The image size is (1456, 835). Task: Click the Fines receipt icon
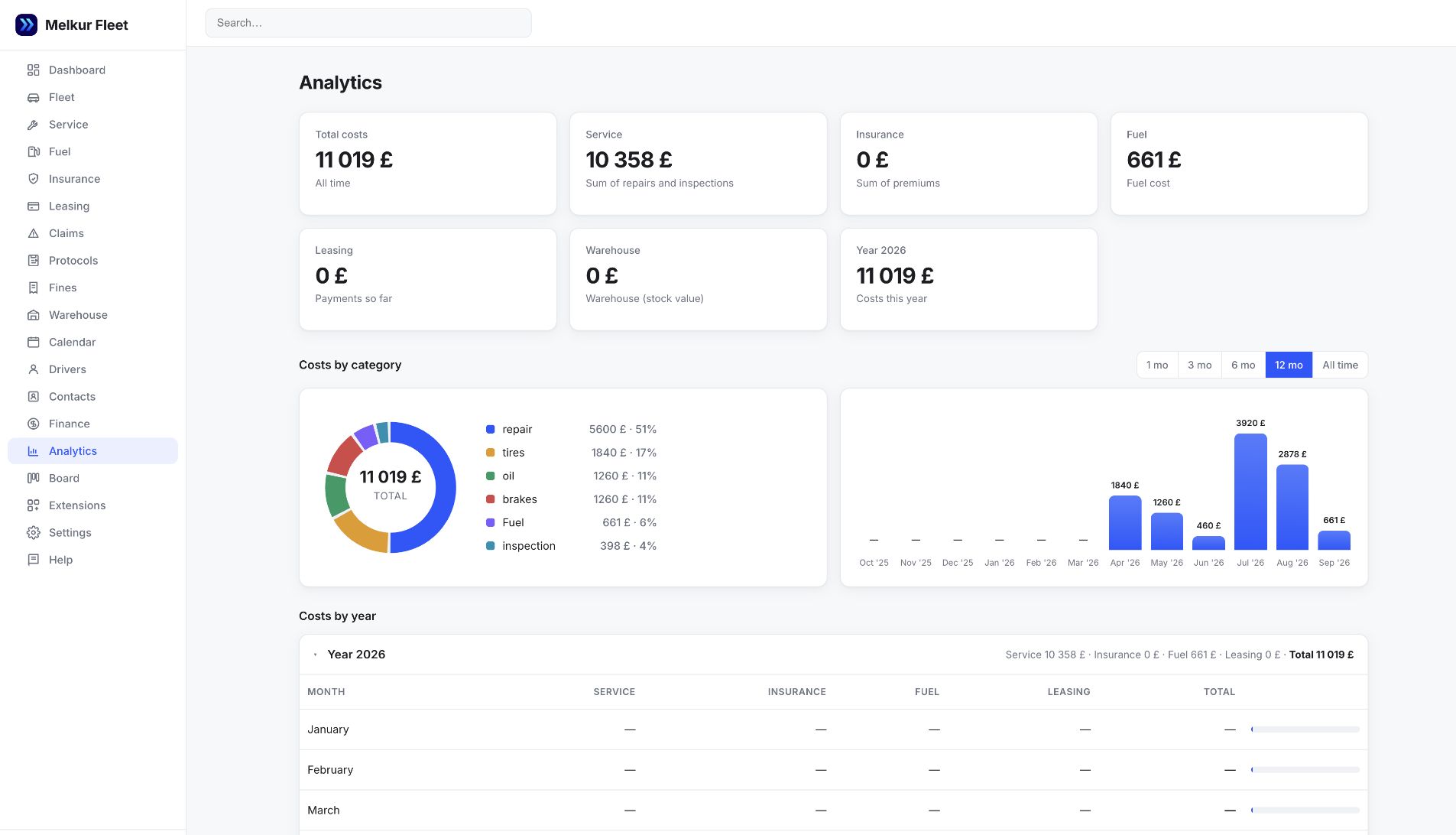point(33,288)
